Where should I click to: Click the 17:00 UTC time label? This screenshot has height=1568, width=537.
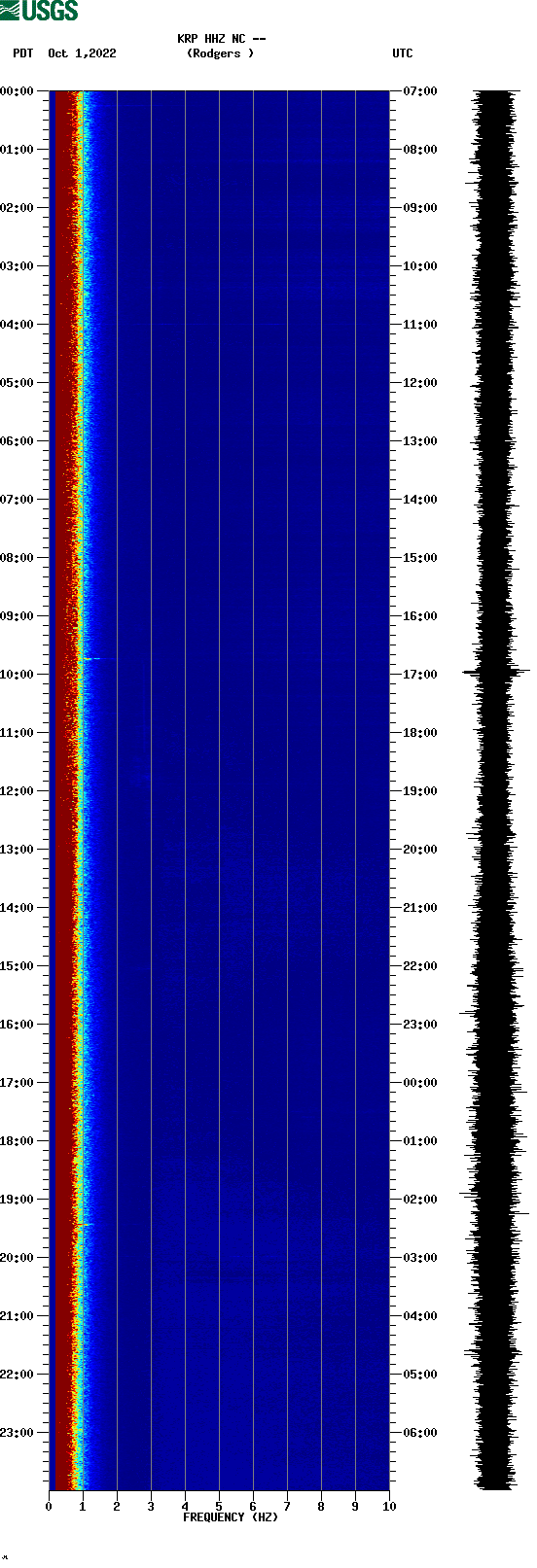click(x=420, y=675)
